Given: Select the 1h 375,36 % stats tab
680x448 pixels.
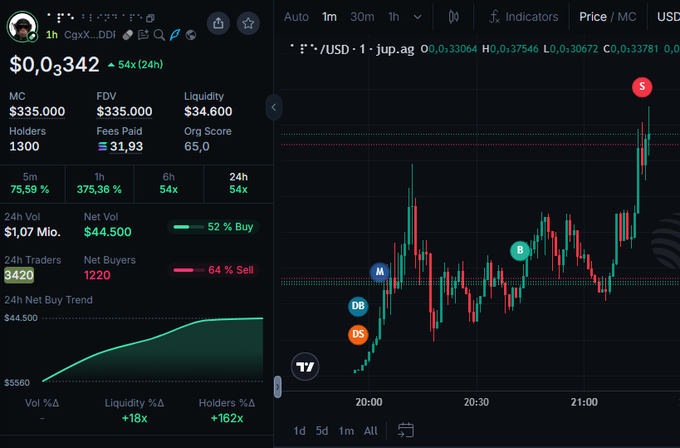Looking at the screenshot, I should [99, 183].
